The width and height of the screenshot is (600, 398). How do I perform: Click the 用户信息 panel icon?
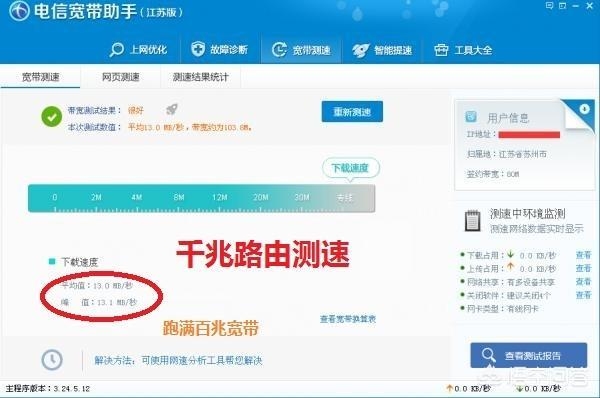[x=471, y=117]
